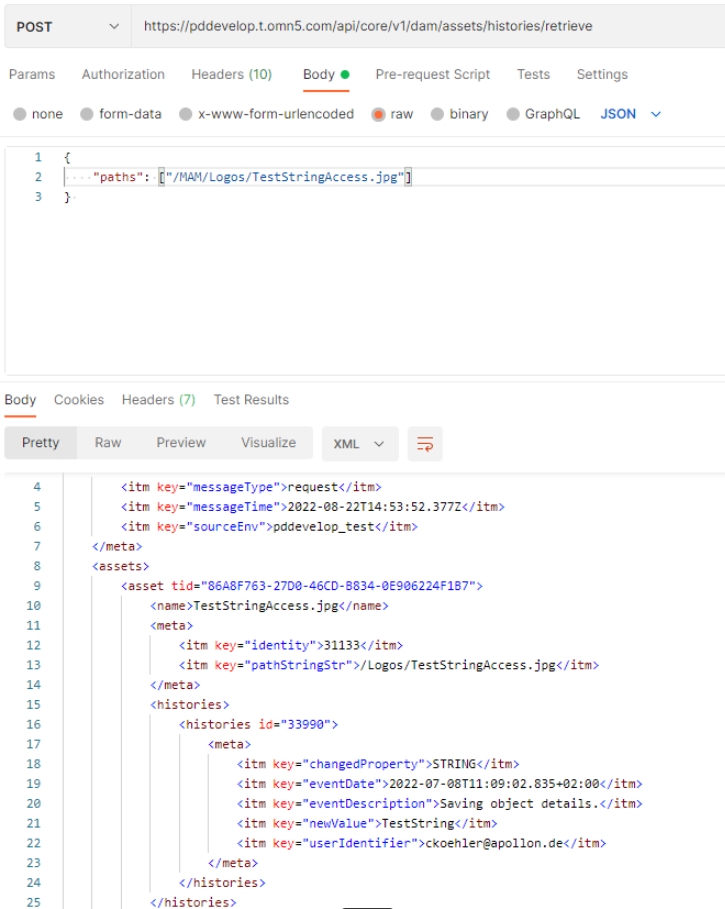
Task: View the Test Results tab
Action: pyautogui.click(x=251, y=400)
